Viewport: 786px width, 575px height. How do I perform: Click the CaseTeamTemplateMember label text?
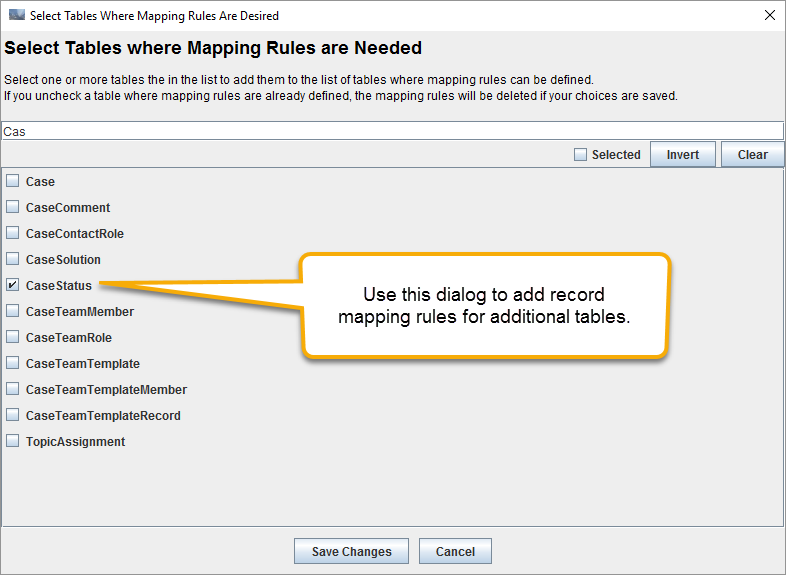pyautogui.click(x=106, y=390)
